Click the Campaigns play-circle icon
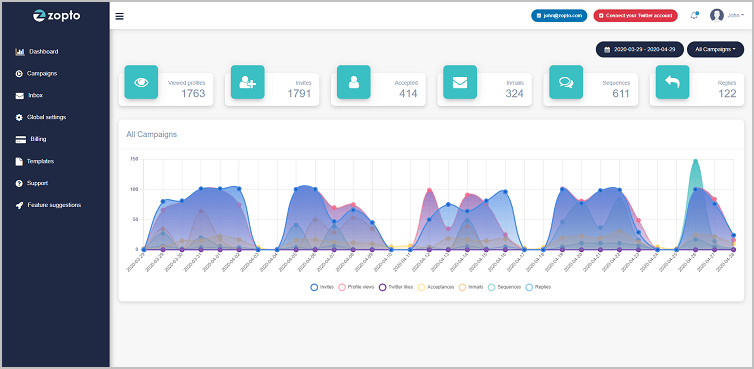The image size is (754, 369). point(19,74)
